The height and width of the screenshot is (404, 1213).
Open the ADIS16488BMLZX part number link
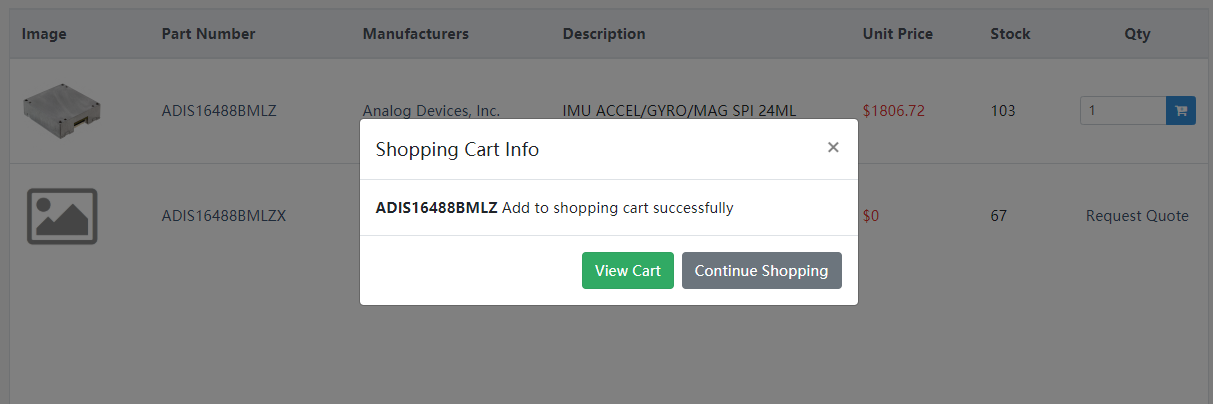pyautogui.click(x=224, y=216)
